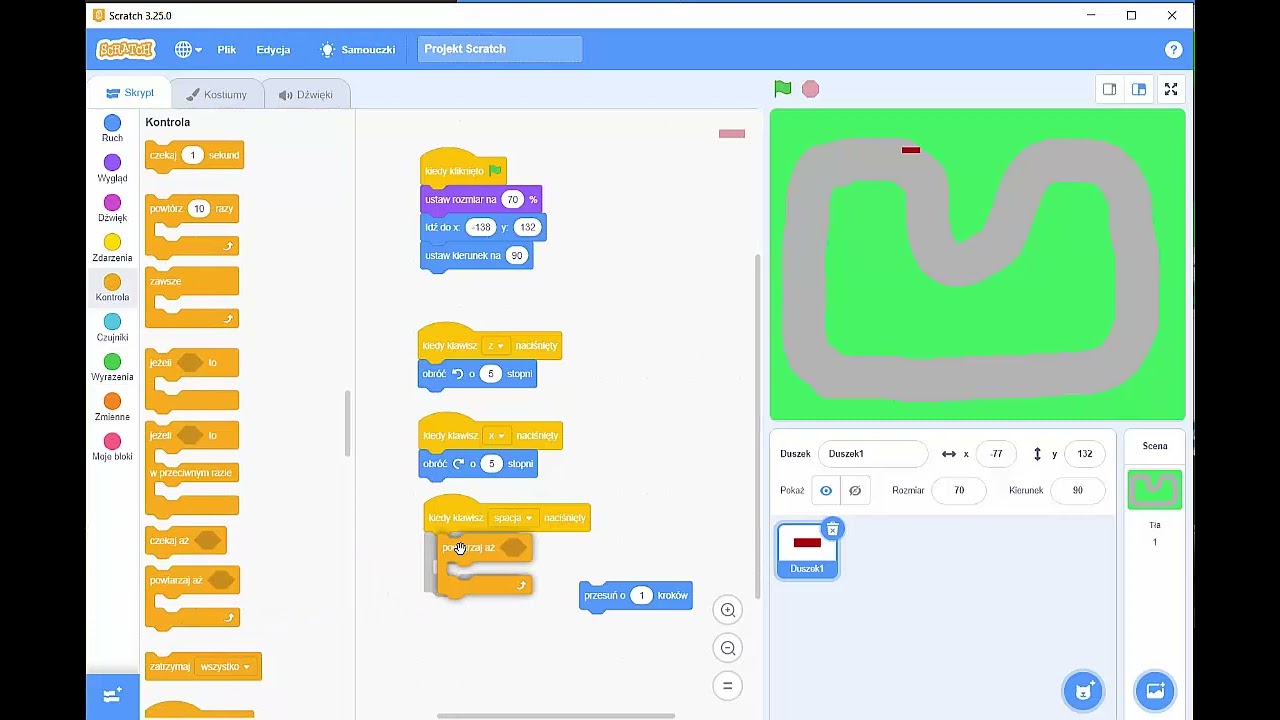Select the Wygląd blocks category
The width and height of the screenshot is (1280, 720).
[112, 169]
